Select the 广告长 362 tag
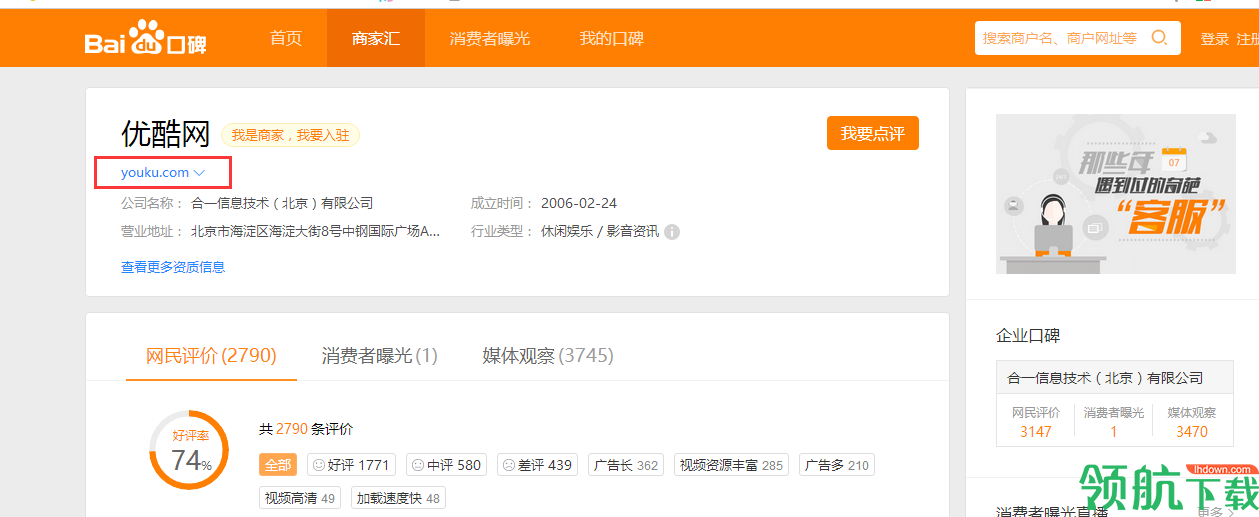 click(626, 465)
